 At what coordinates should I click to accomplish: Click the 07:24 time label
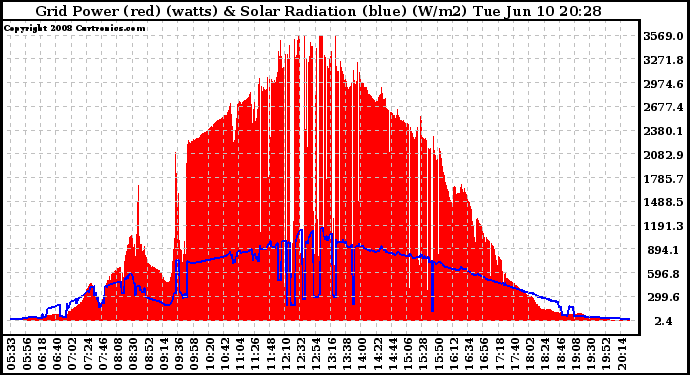pyautogui.click(x=87, y=354)
